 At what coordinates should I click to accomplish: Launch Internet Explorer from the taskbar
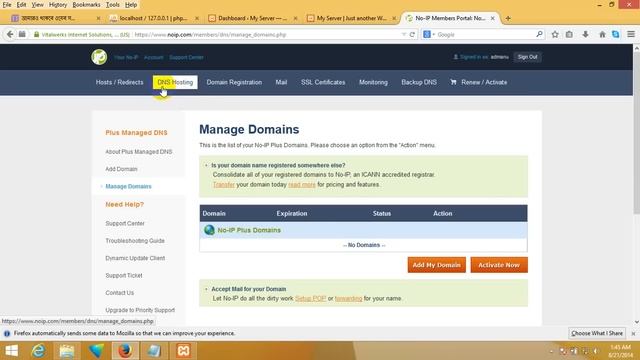click(x=38, y=351)
